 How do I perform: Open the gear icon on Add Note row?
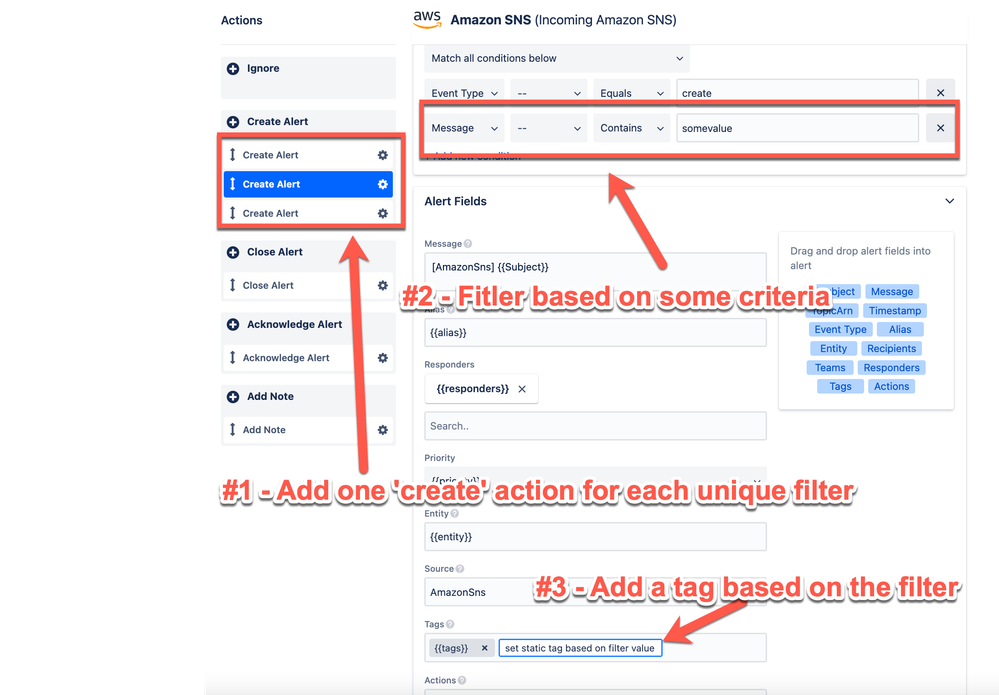pos(382,430)
